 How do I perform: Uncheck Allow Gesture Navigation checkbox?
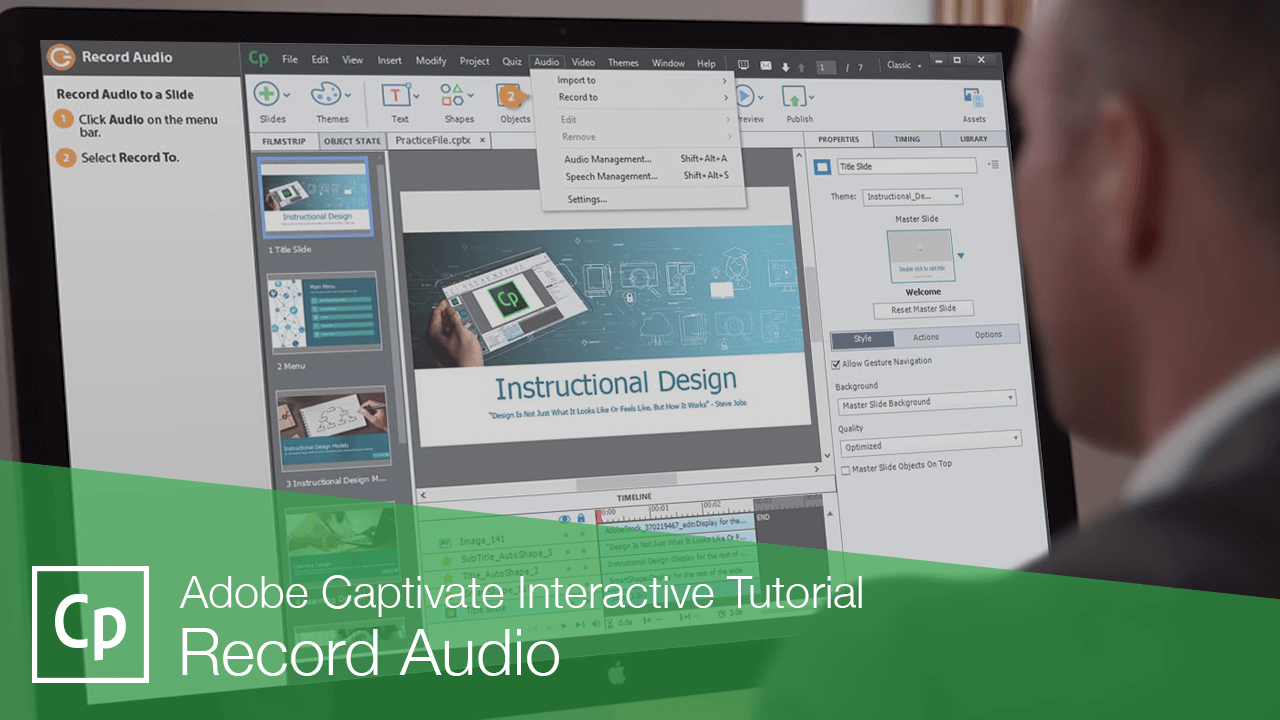pyautogui.click(x=837, y=363)
